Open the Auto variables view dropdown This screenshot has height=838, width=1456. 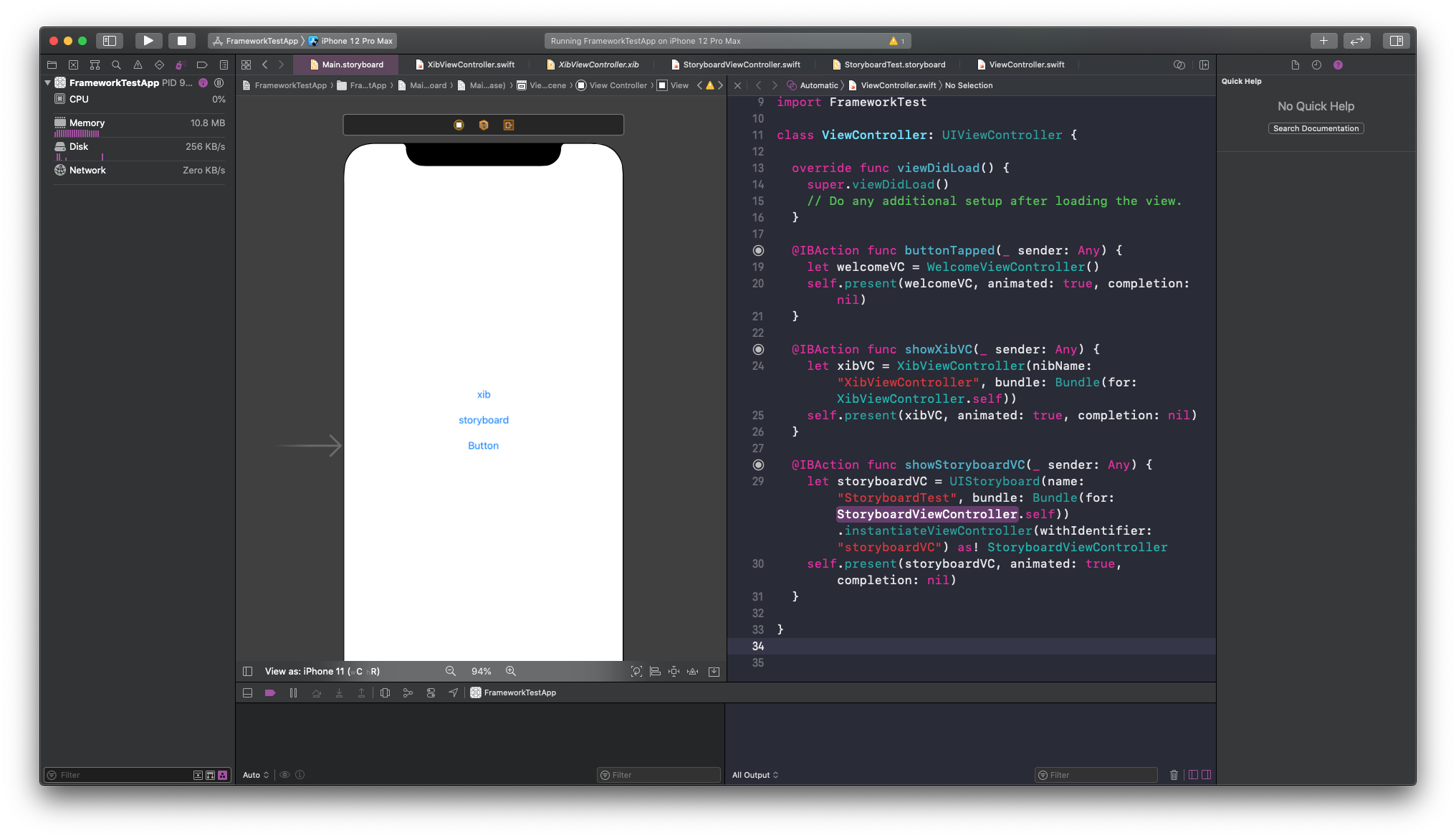[x=256, y=775]
